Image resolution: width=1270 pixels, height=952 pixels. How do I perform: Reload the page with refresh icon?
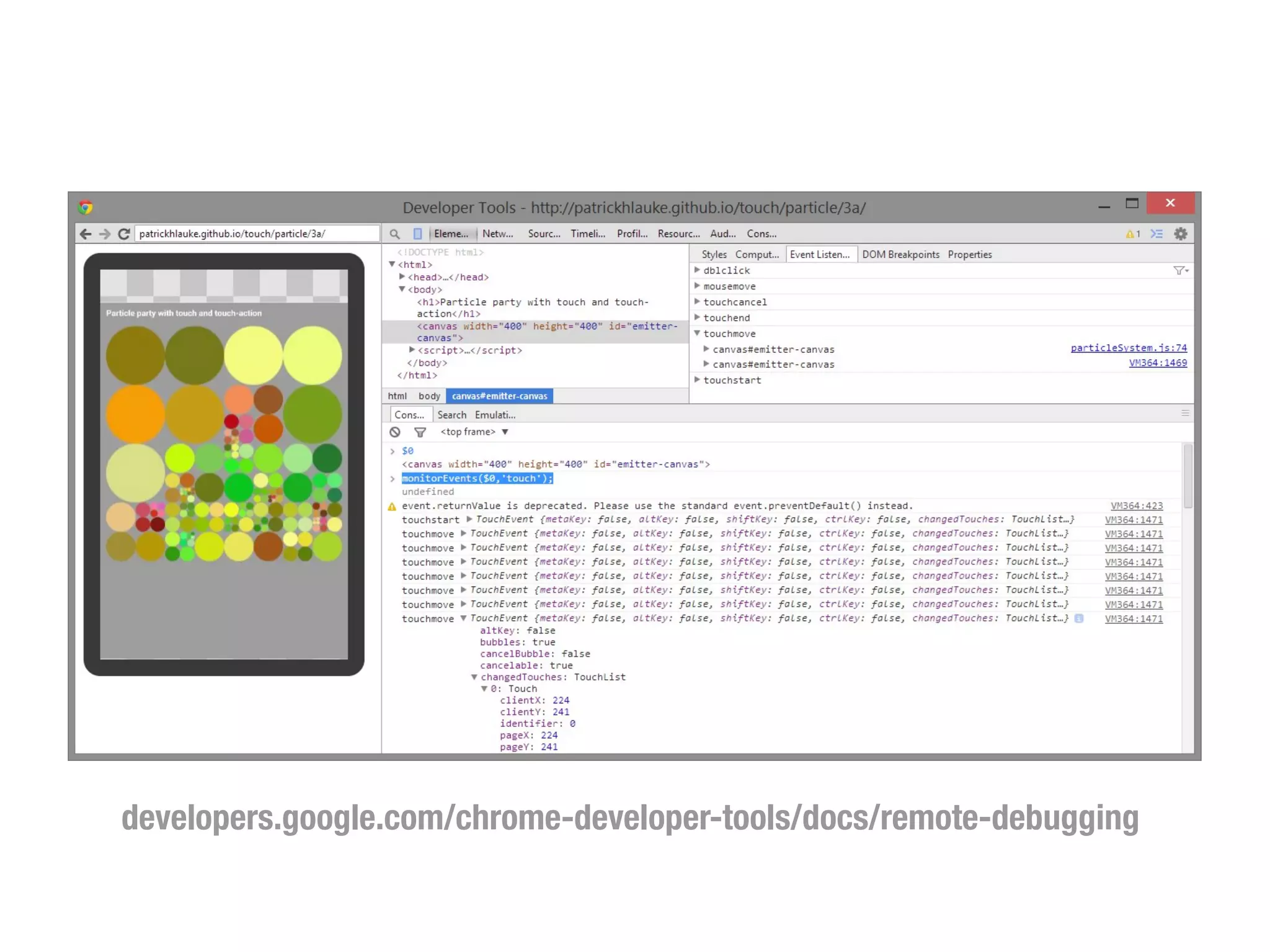[124, 234]
